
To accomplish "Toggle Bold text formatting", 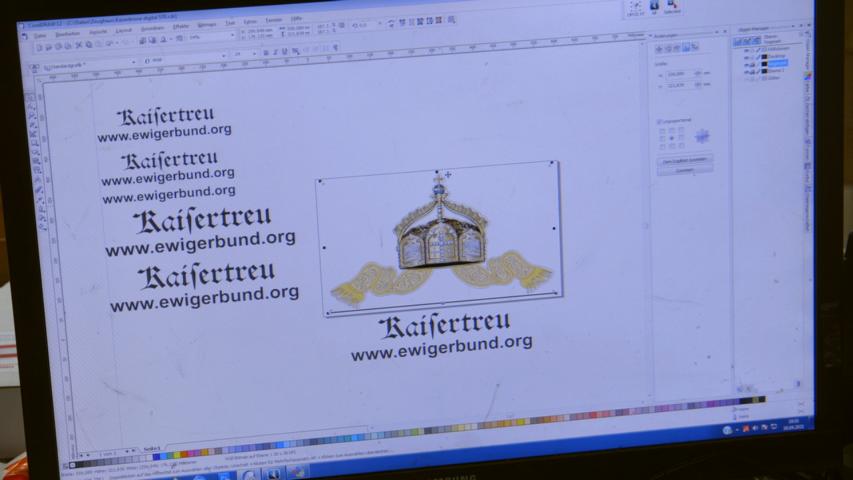I will click(x=265, y=52).
